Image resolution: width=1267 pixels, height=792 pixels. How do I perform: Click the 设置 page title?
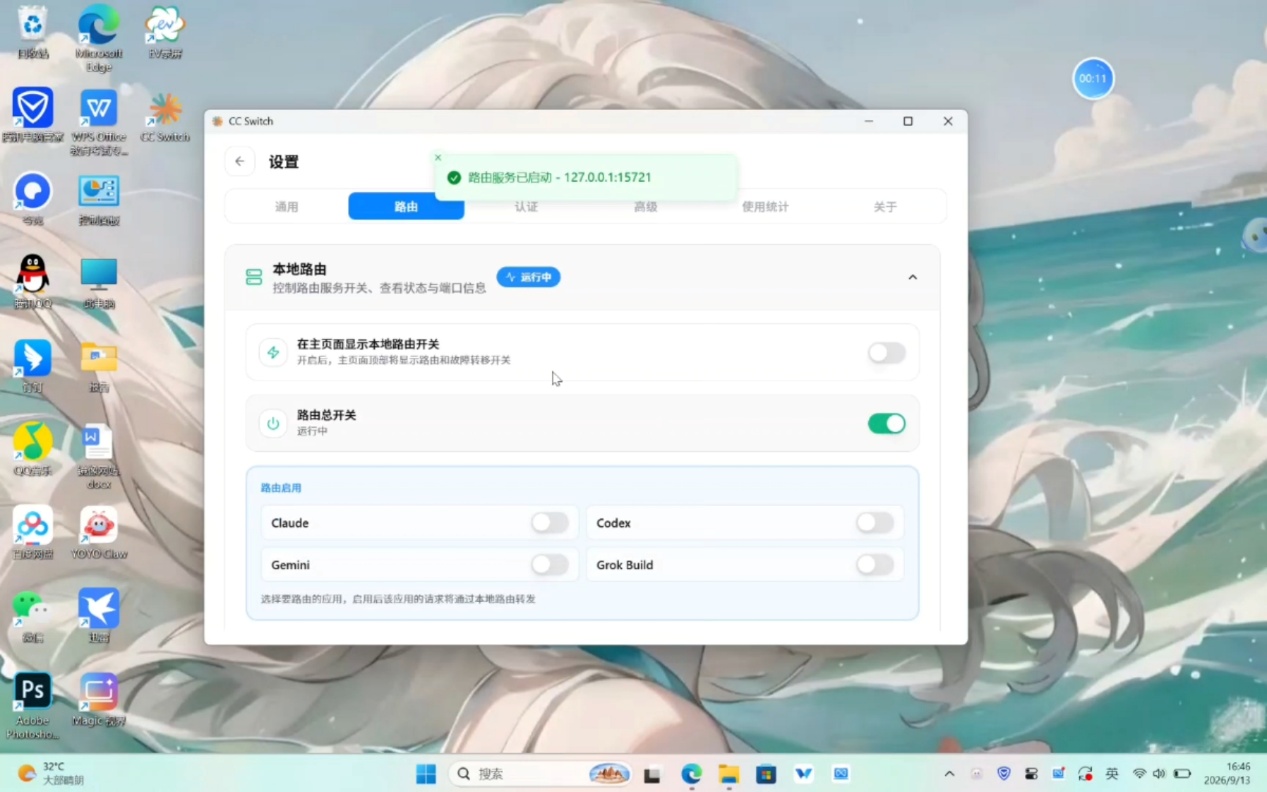284,162
